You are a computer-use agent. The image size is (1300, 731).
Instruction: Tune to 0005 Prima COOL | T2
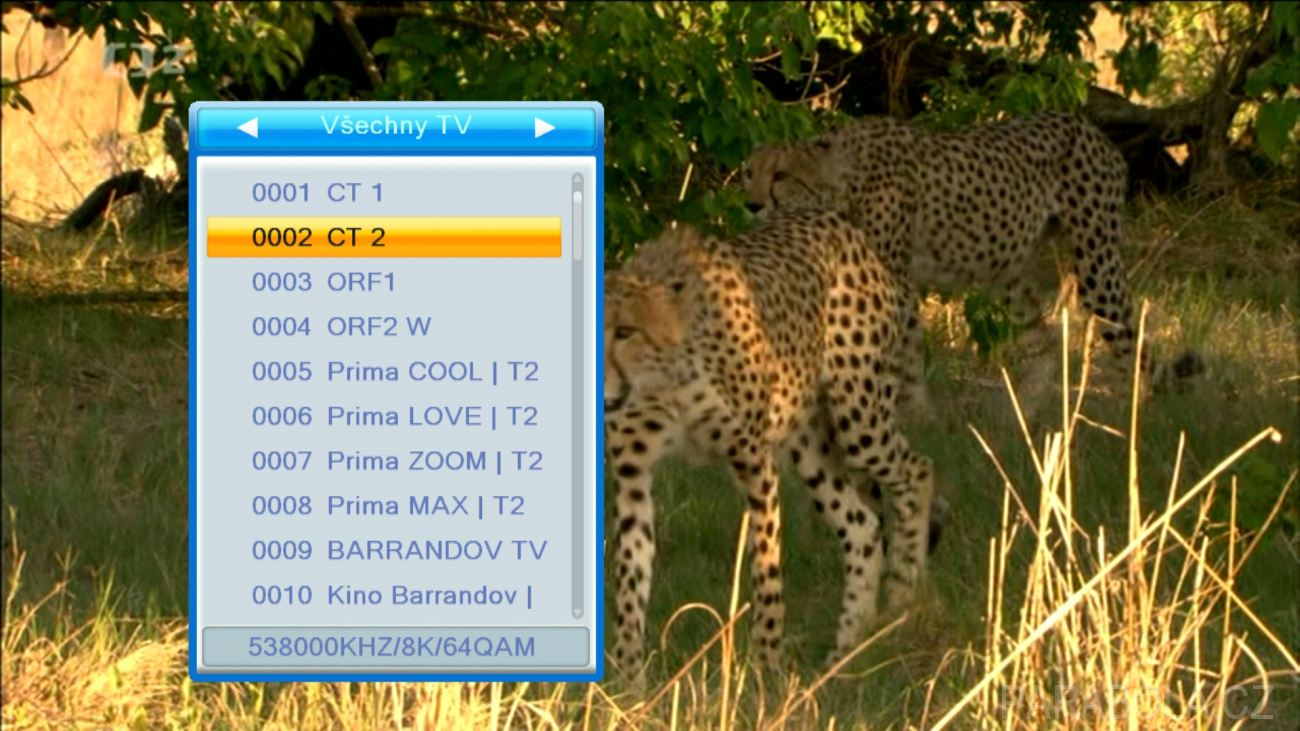coord(384,372)
